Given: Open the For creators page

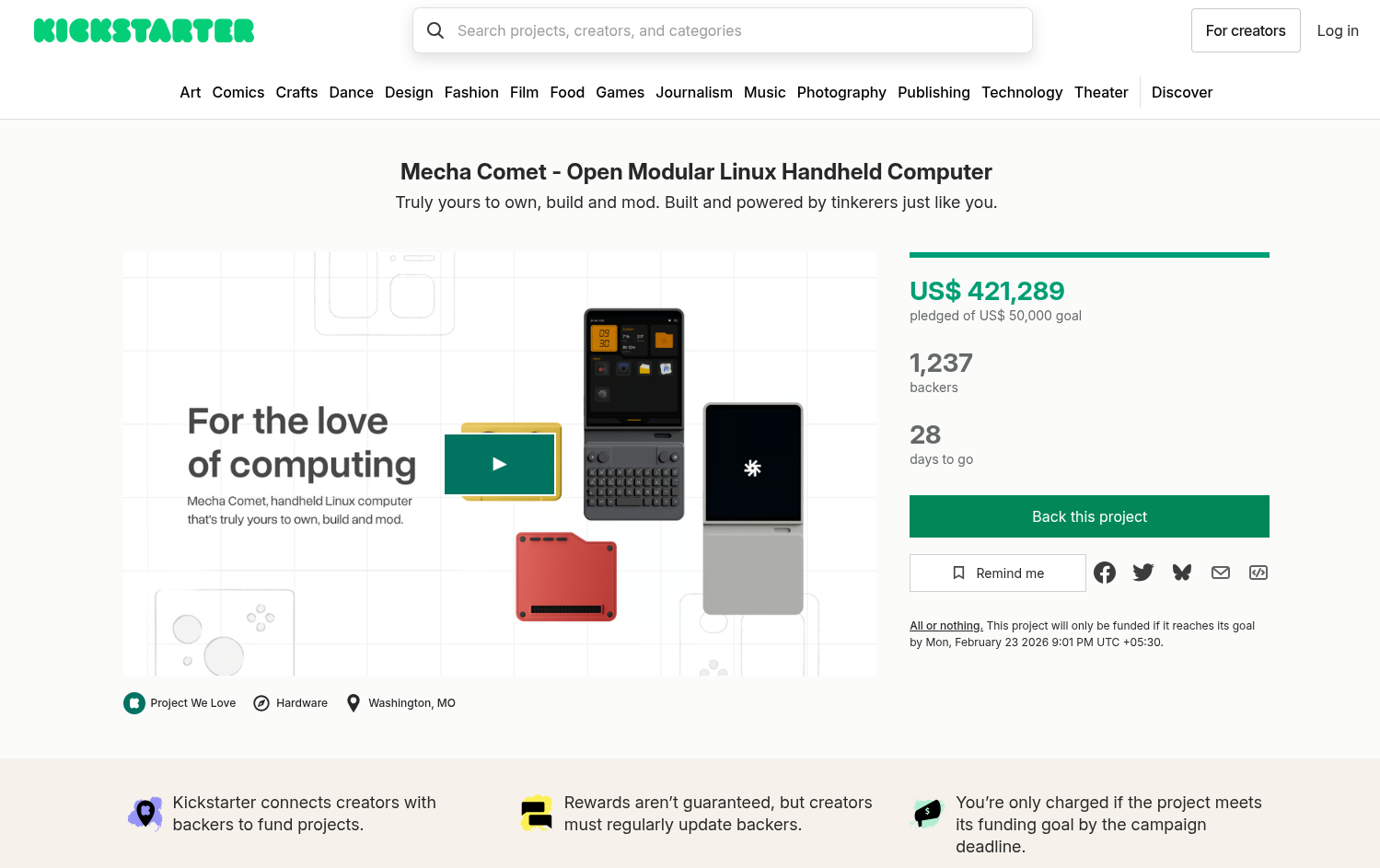Looking at the screenshot, I should coord(1245,30).
